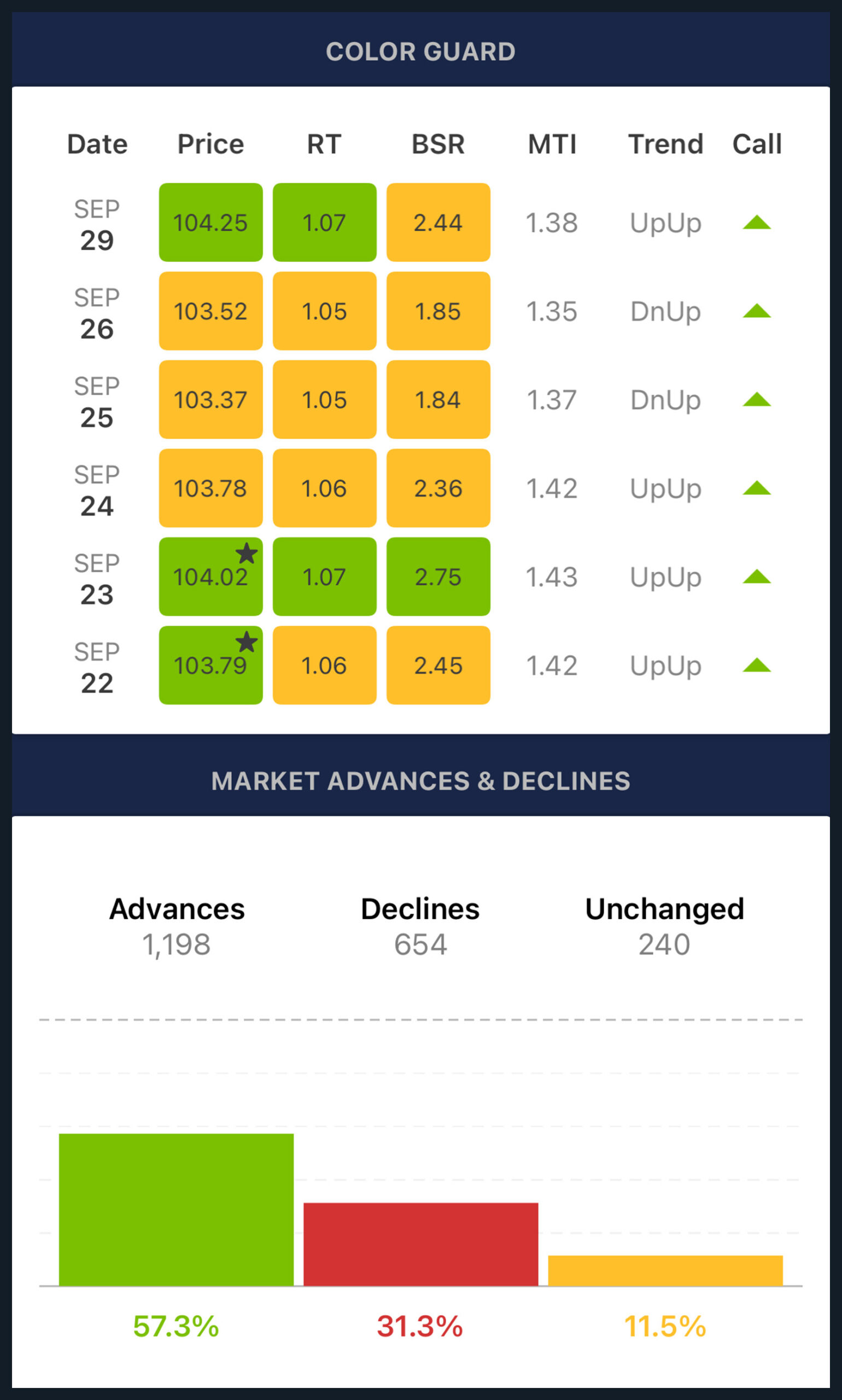Click the Trend column header
842x1400 pixels.
pos(665,144)
